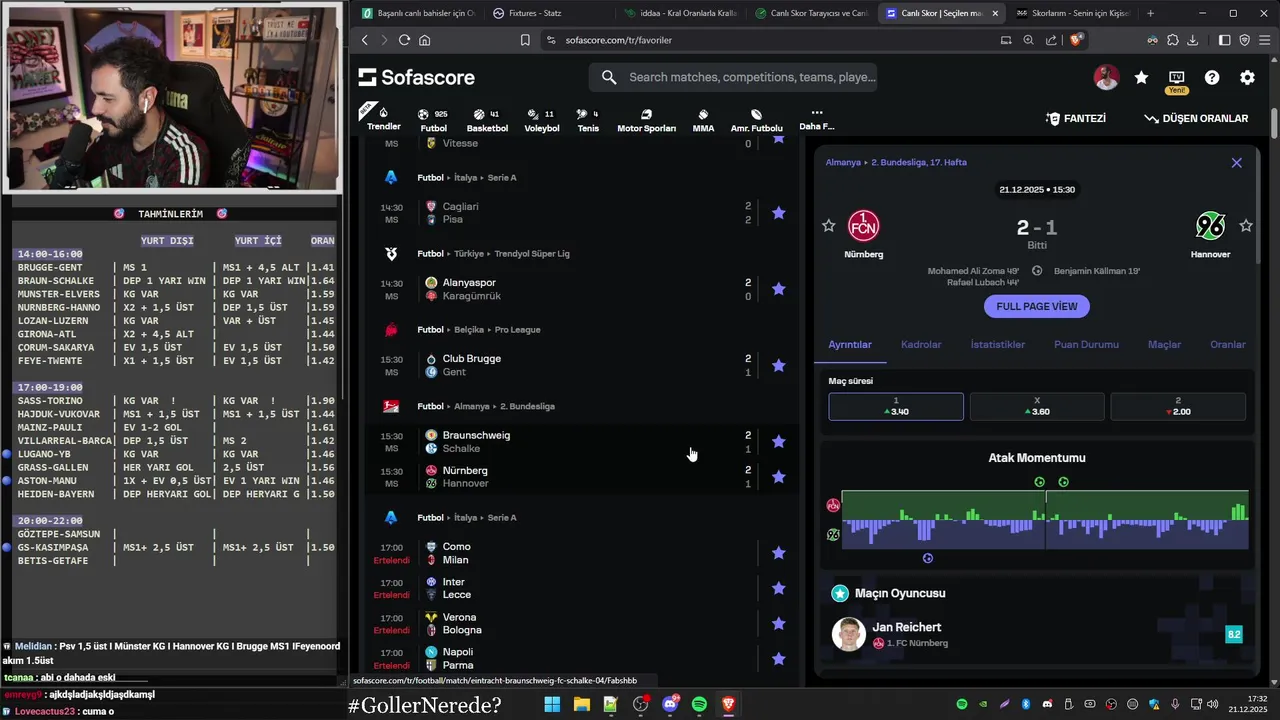Open the Sofascore settings gear
This screenshot has height=720, width=1280.
1247,78
